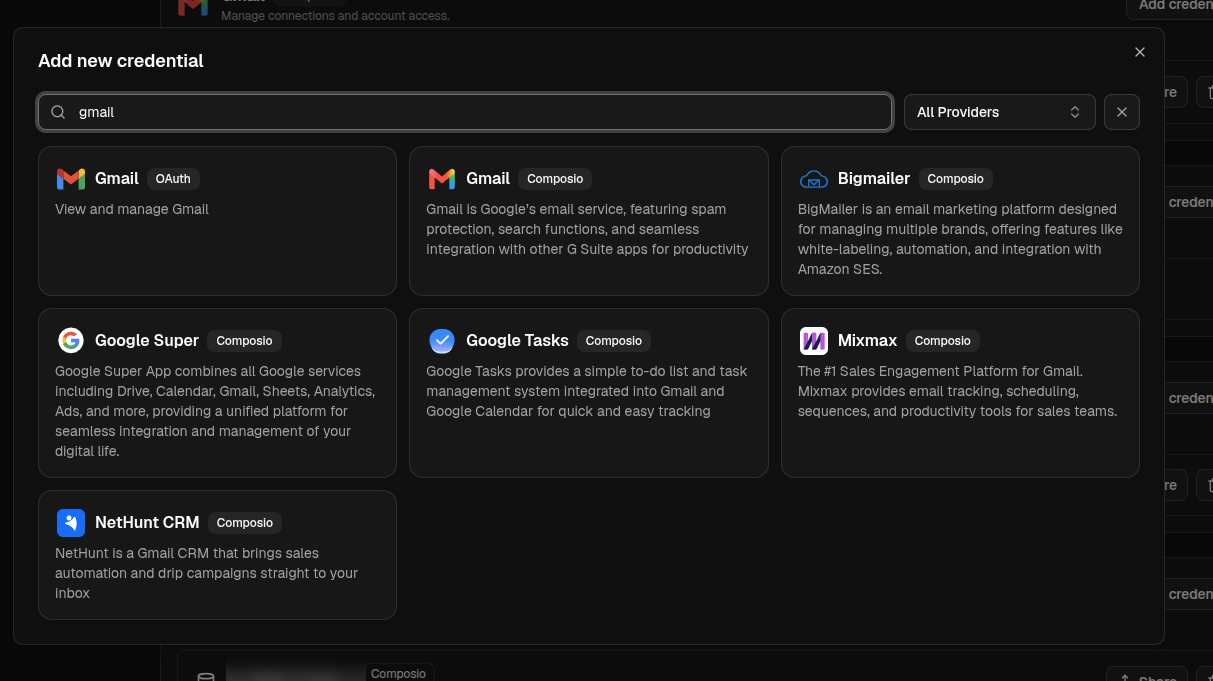Pick the Mixmax credential card
This screenshot has height=681, width=1213.
pos(960,393)
